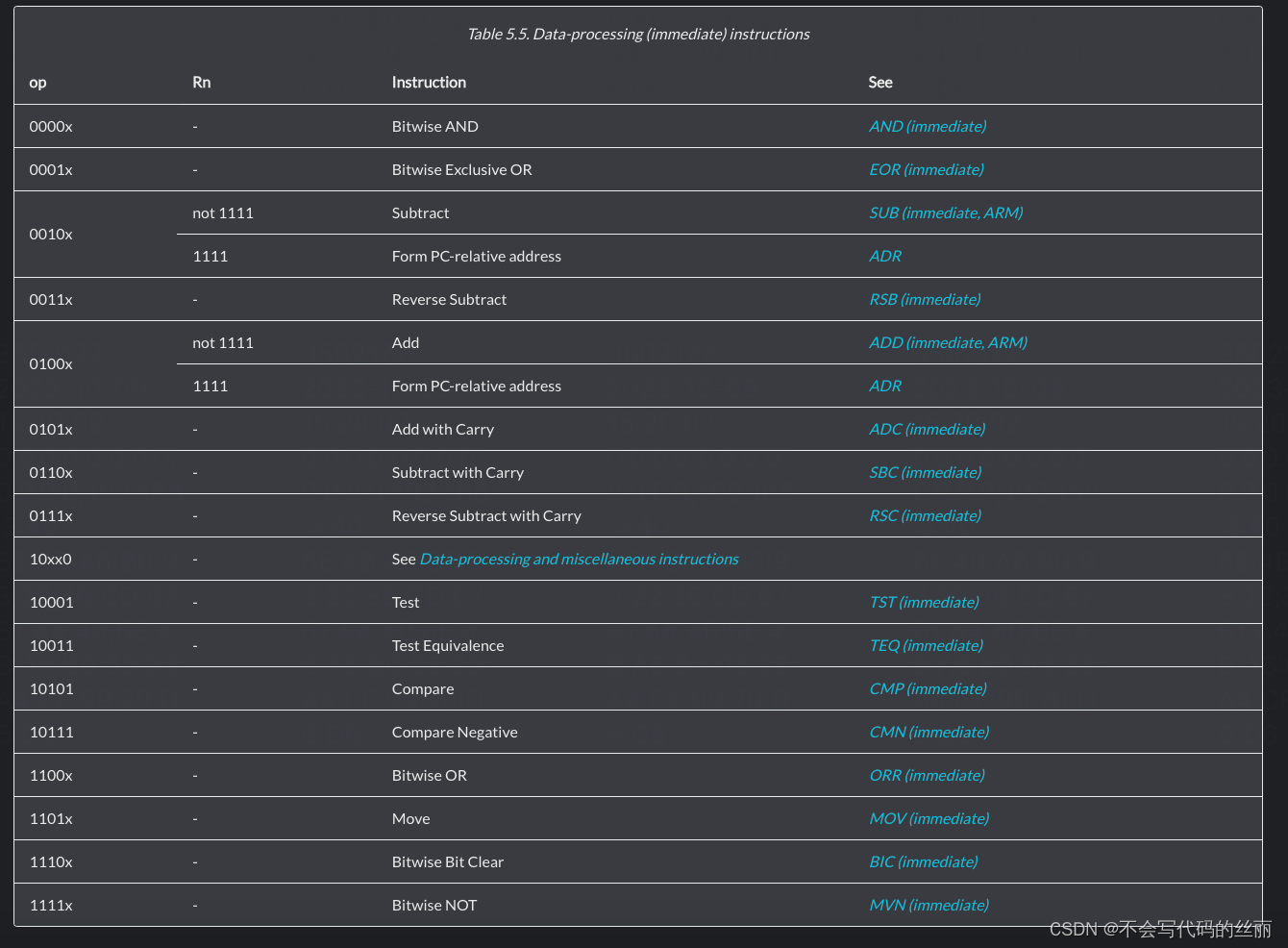Click 'Subtract with Carry' instruction text
Screen dimensions: 1288x948
(458, 472)
